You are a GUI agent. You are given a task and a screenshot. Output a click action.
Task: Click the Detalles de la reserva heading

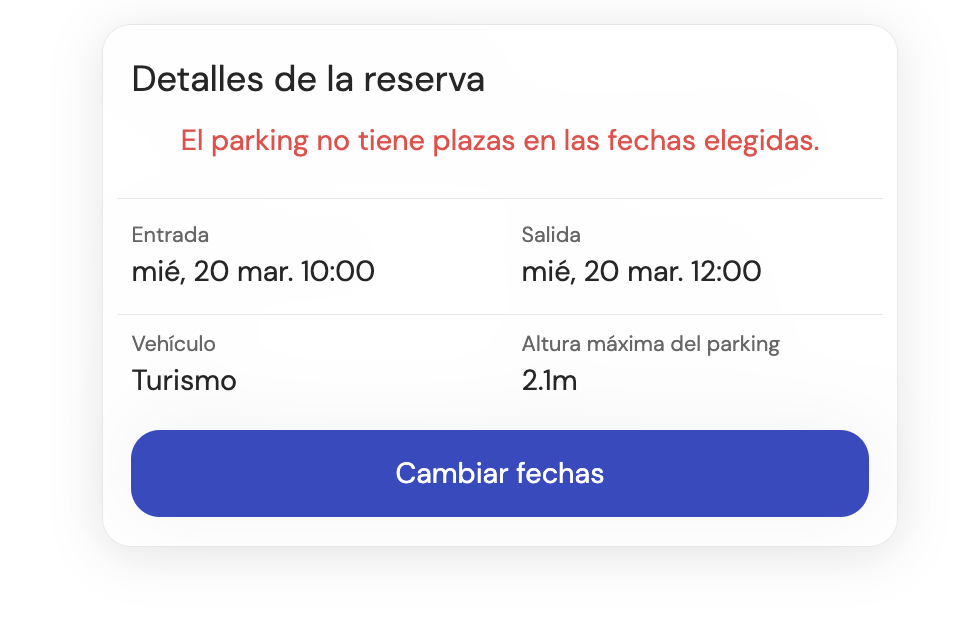pos(308,79)
